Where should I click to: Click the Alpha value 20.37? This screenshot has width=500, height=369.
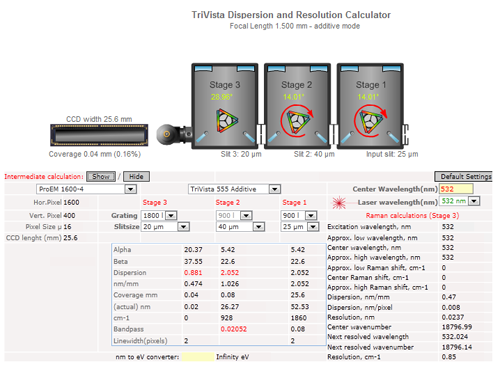pyautogui.click(x=193, y=250)
